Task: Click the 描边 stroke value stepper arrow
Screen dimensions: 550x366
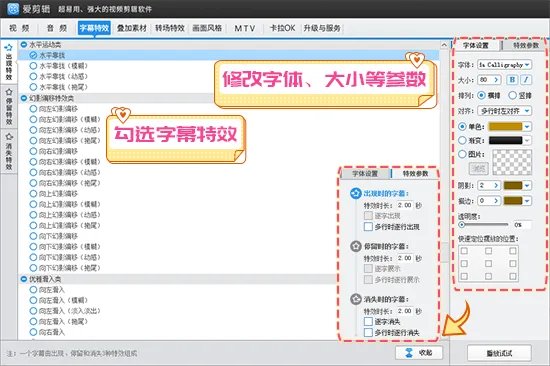Action: tap(496, 201)
